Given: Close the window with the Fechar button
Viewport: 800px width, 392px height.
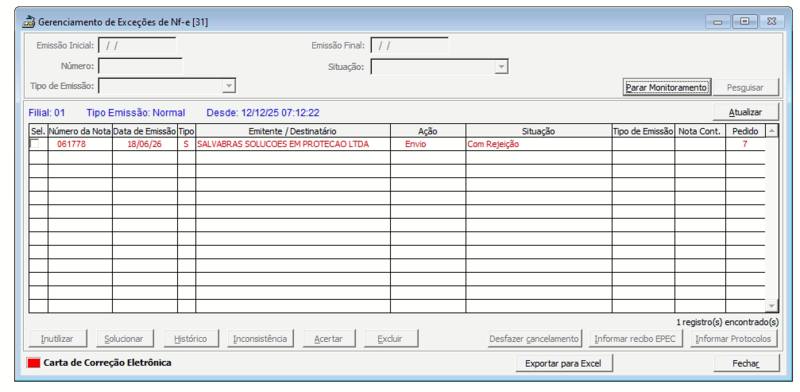Looking at the screenshot, I should [746, 363].
